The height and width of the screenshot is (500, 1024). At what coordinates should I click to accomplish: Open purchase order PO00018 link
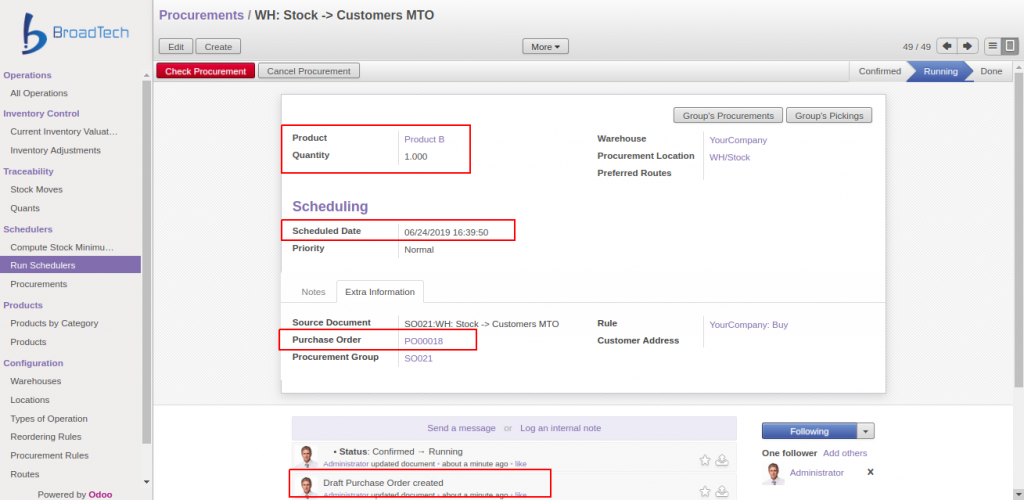(x=424, y=341)
